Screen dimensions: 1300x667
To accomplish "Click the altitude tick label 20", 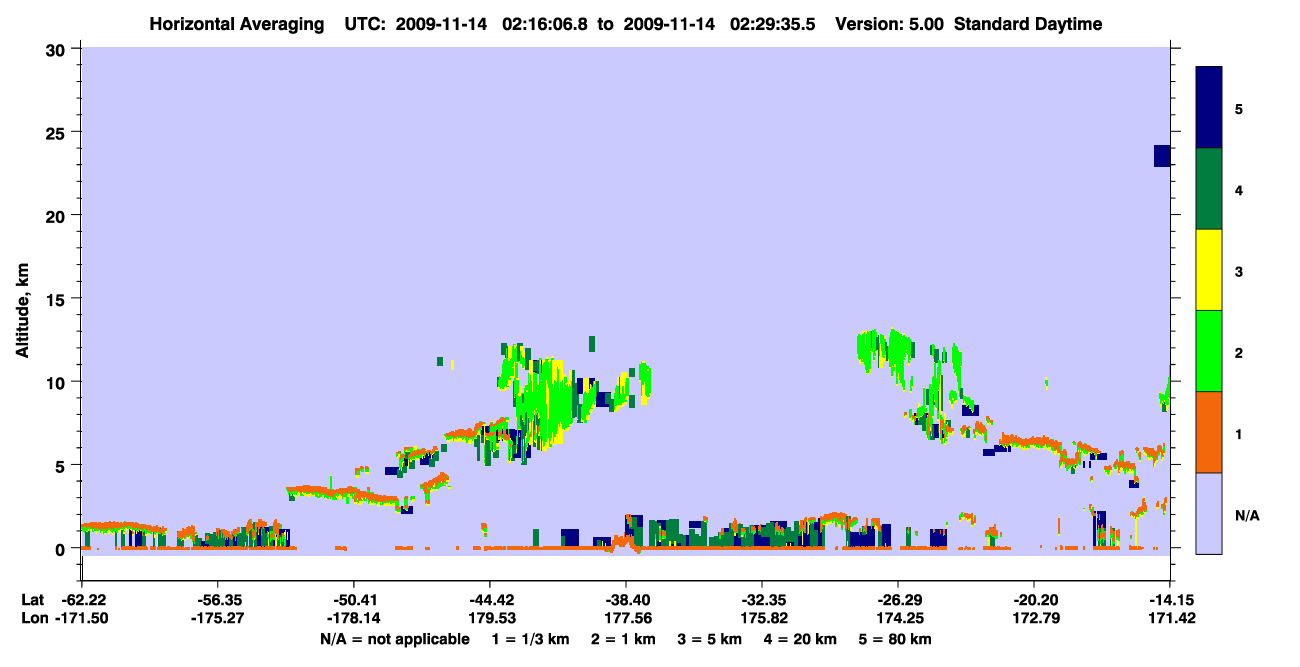I will (x=58, y=215).
